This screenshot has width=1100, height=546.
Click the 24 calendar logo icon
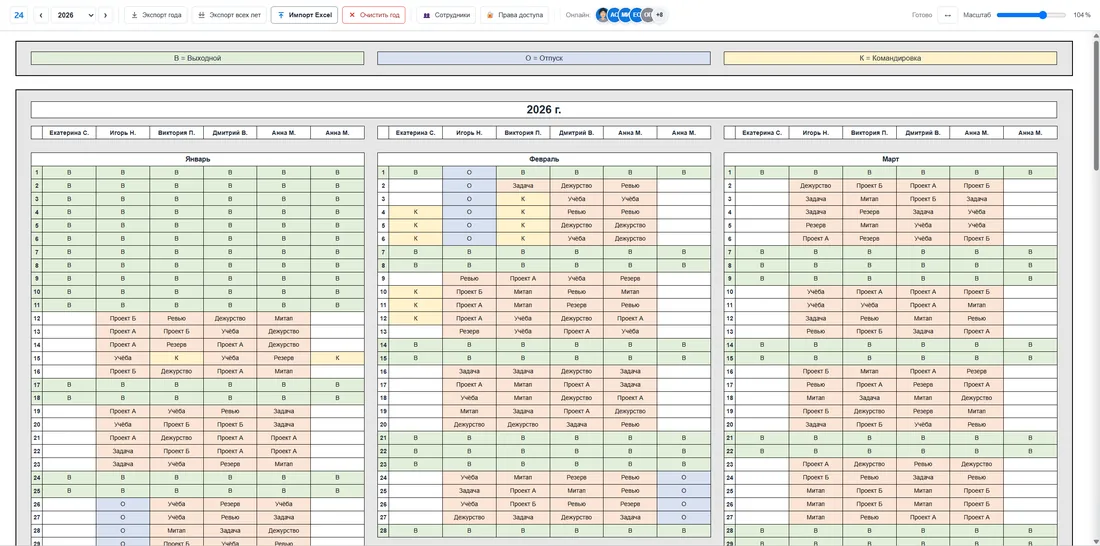pos(18,15)
